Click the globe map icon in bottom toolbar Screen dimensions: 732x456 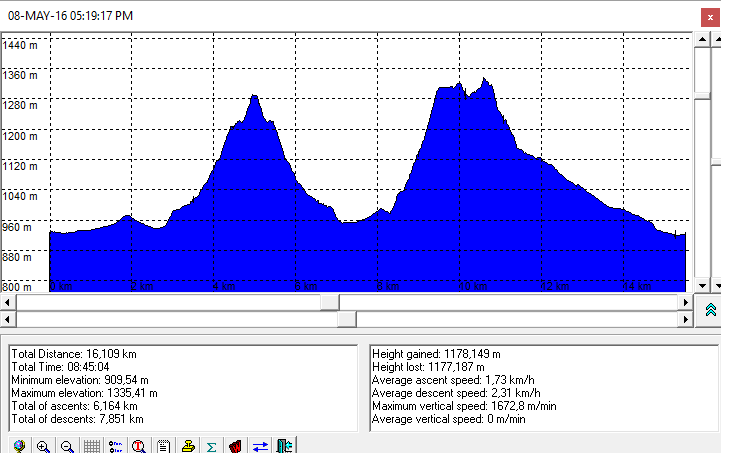(x=19, y=446)
